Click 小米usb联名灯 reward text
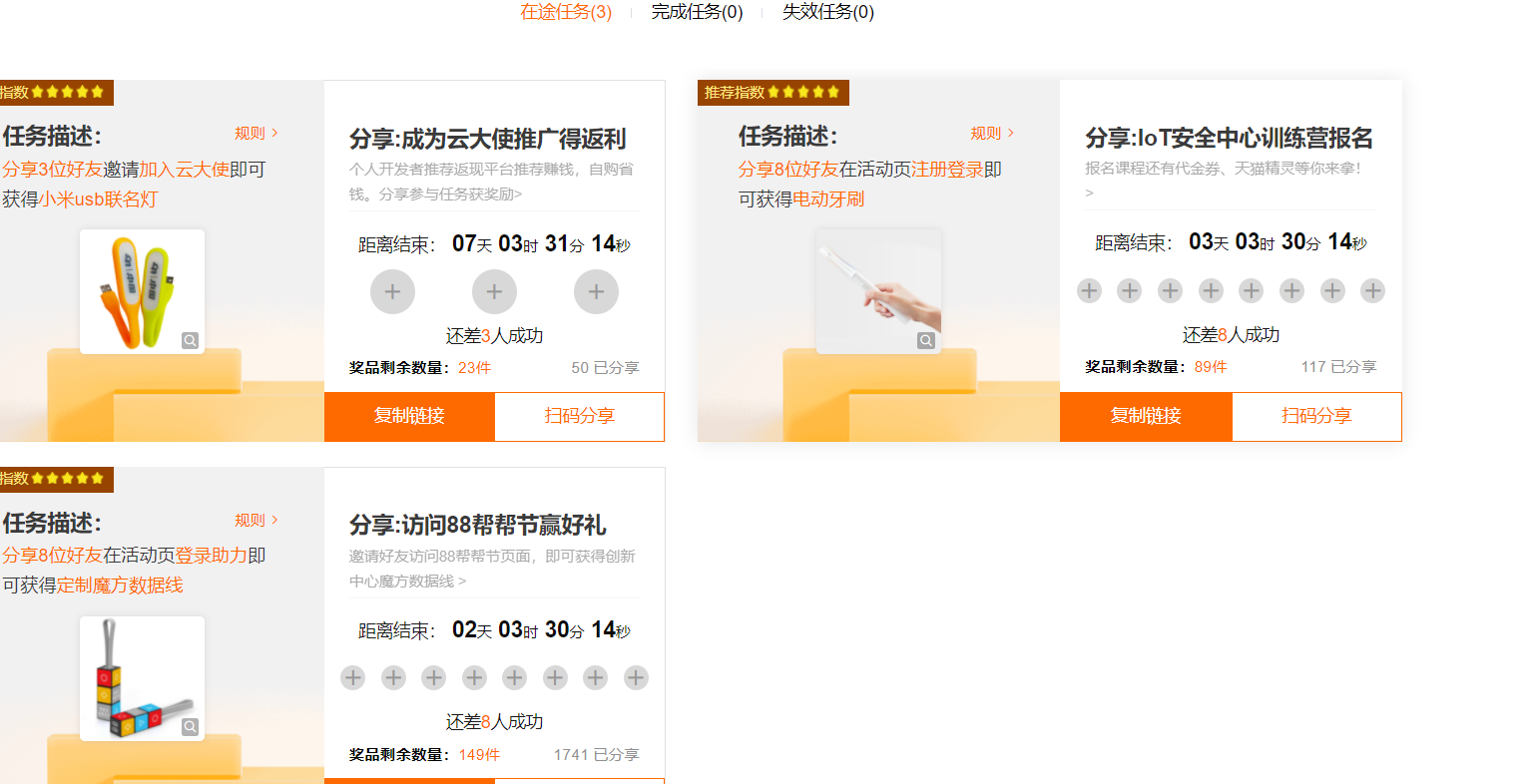Image resolution: width=1539 pixels, height=784 pixels. tap(98, 198)
